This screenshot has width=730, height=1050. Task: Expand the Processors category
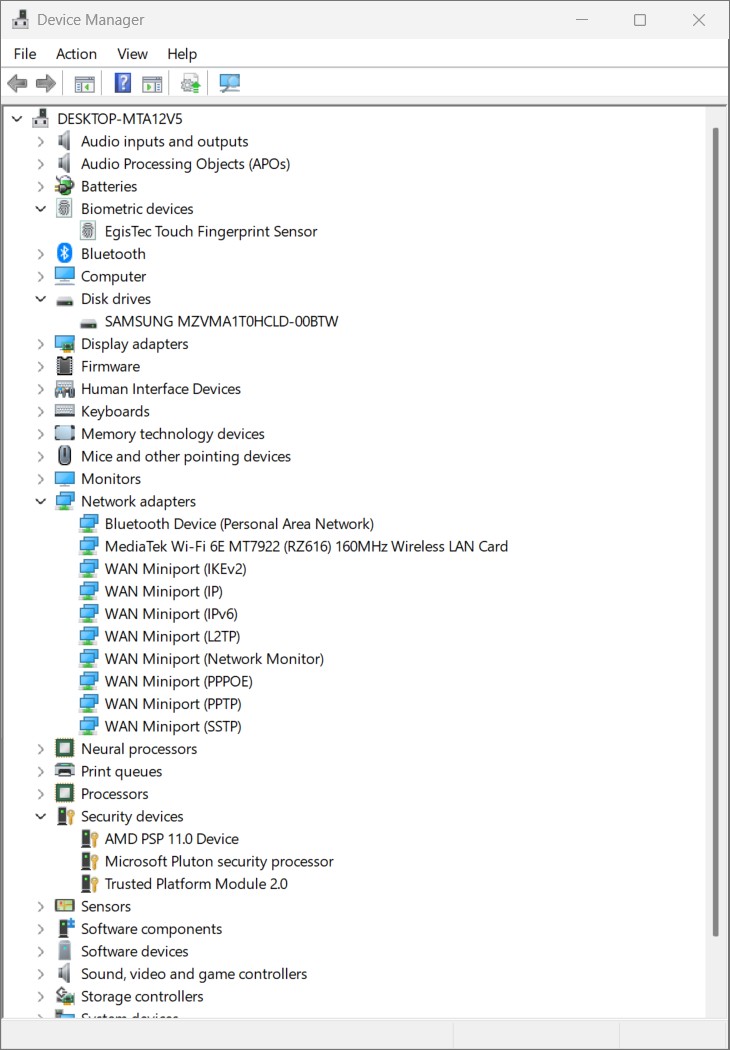(x=41, y=794)
